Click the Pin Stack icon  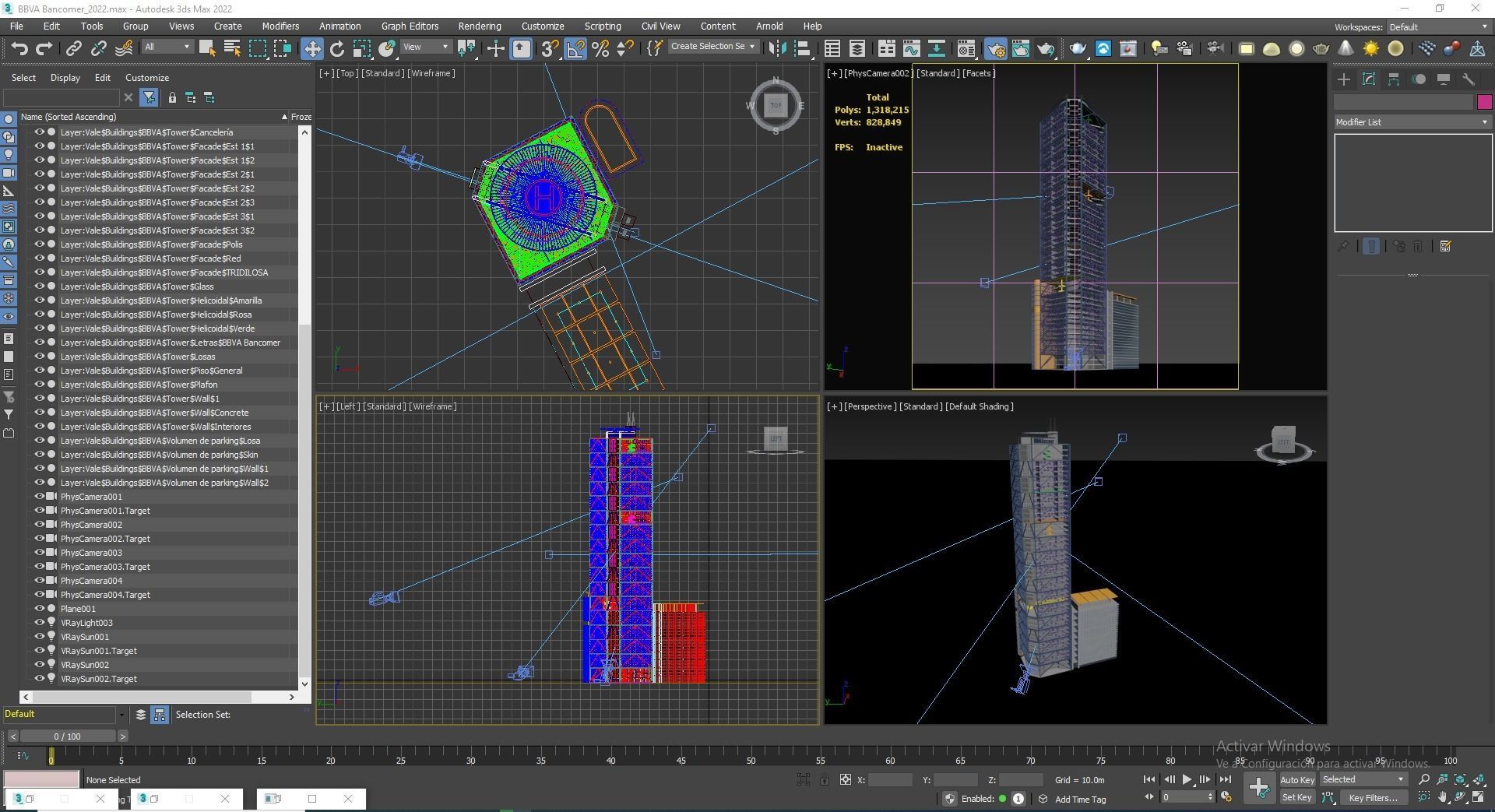pos(1343,246)
